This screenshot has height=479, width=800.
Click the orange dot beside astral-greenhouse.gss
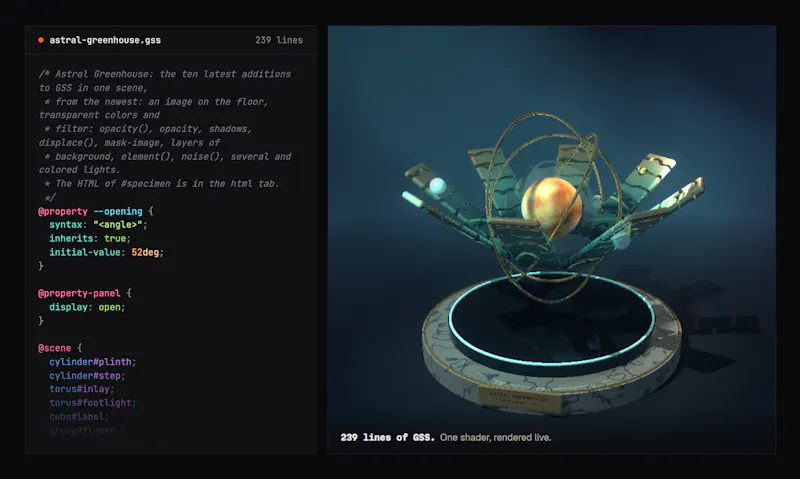tap(41, 40)
